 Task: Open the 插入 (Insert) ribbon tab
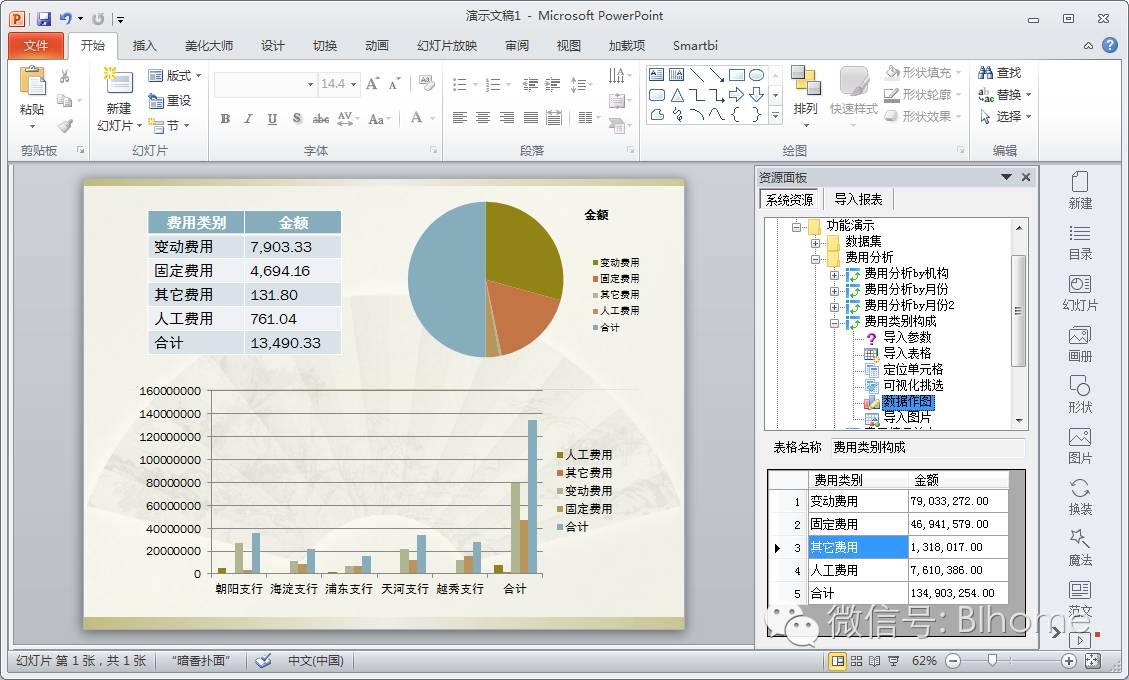coord(145,46)
